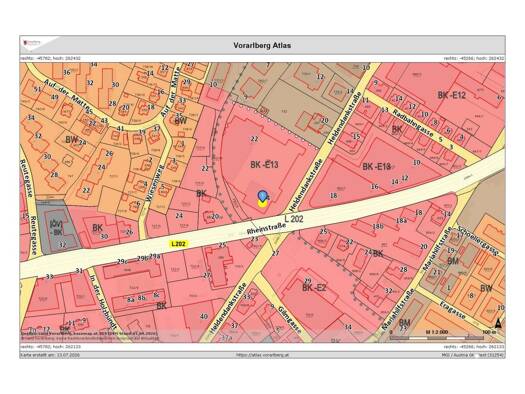
Task: Select the yellow L202 road badge
Action: tap(178, 244)
